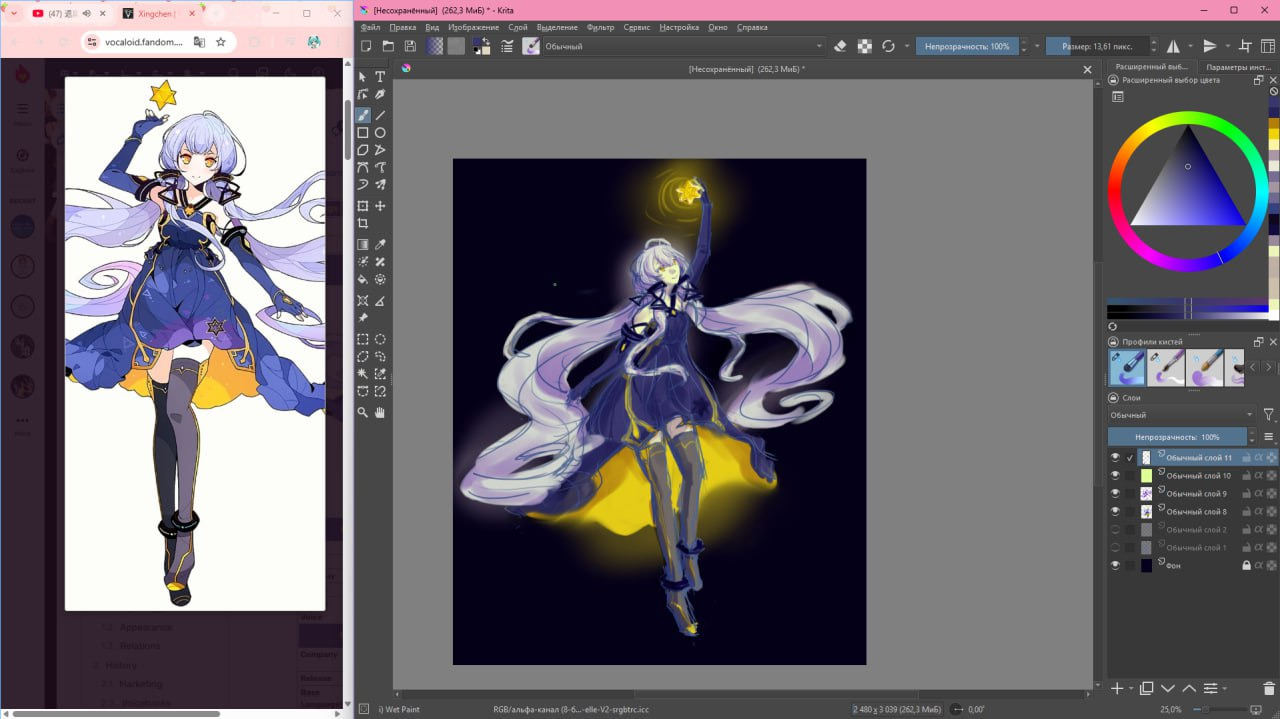
Task: Select the Text tool in the toolbox
Action: [380, 77]
